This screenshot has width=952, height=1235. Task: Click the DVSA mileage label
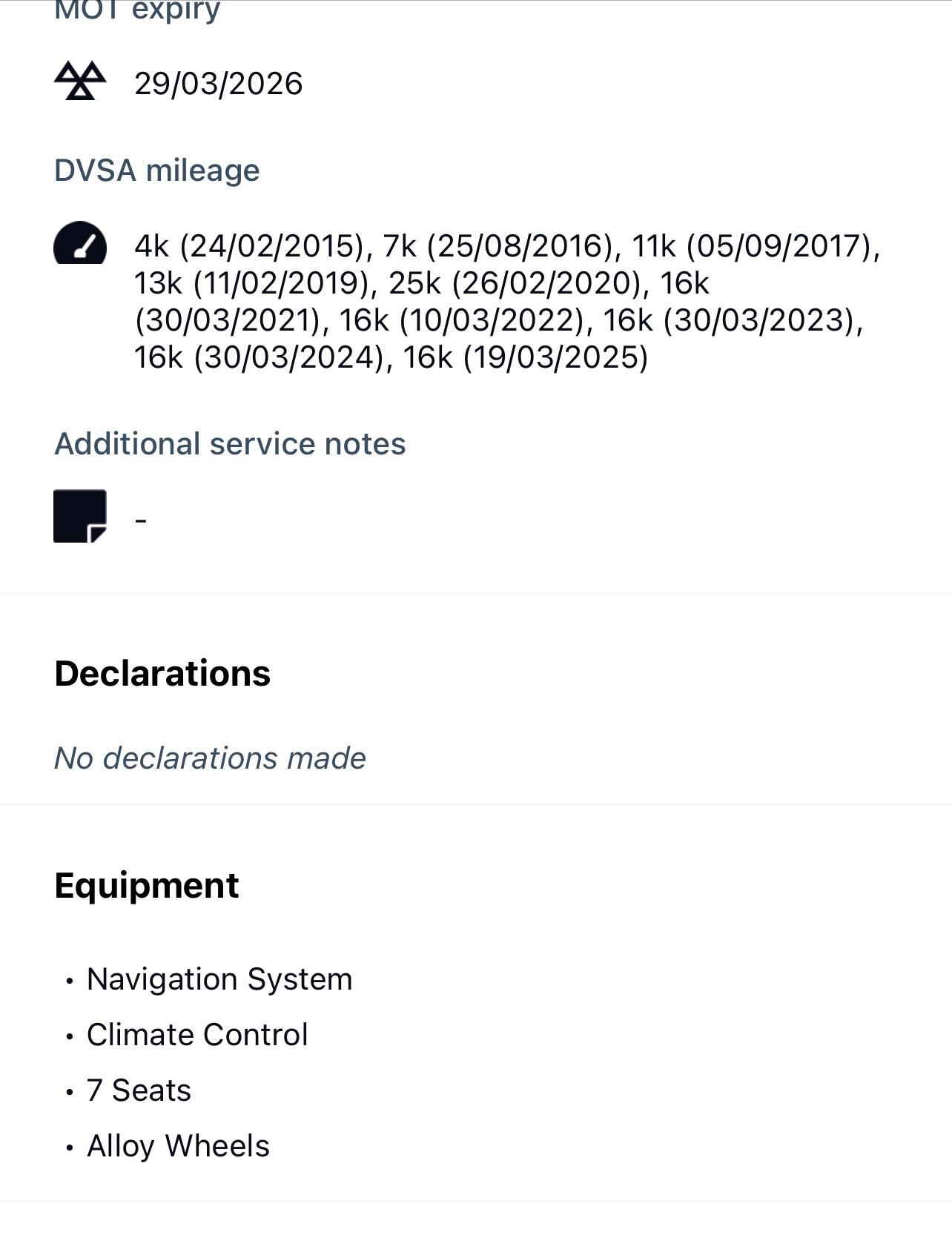click(x=157, y=170)
